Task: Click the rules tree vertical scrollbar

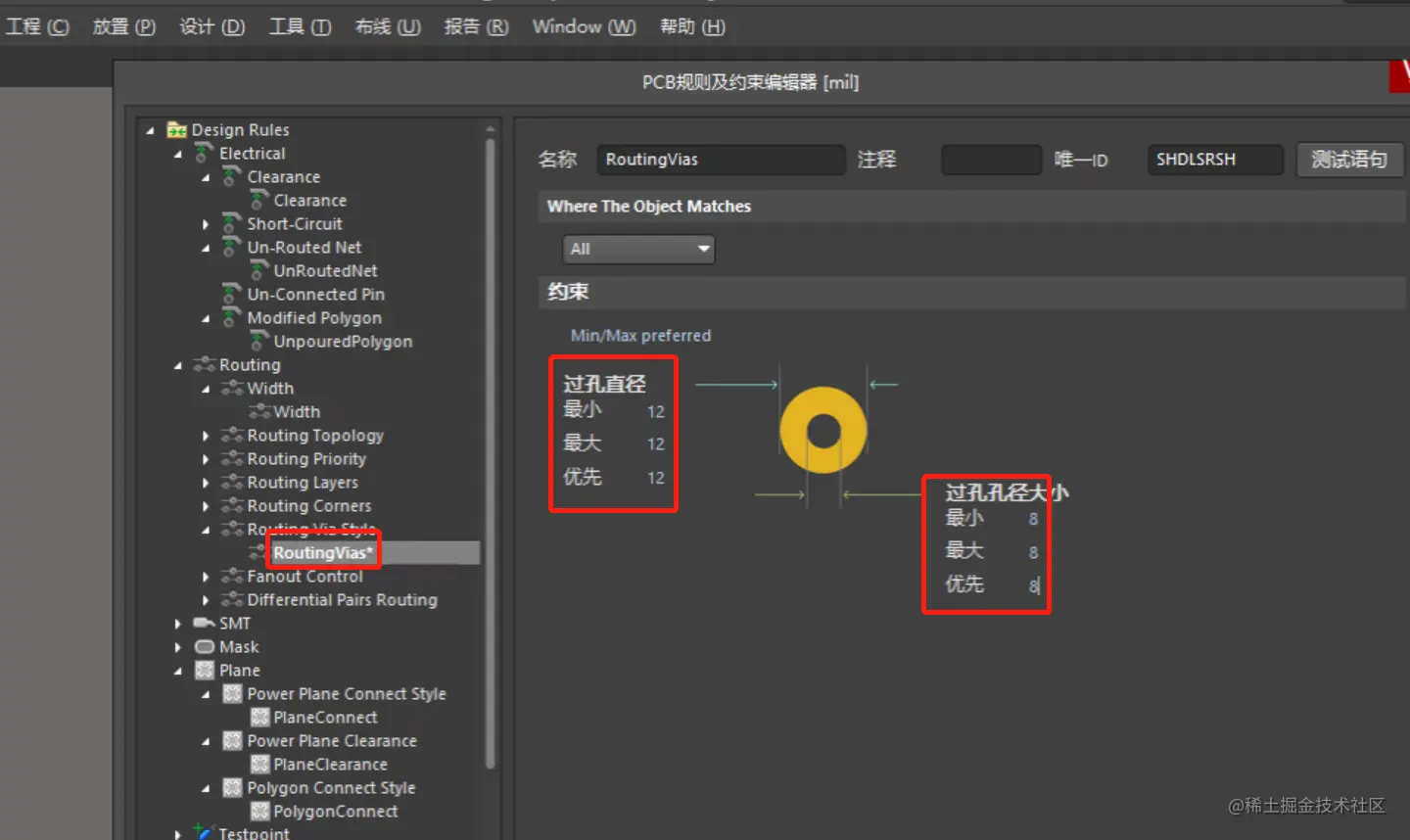Action: click(491, 452)
